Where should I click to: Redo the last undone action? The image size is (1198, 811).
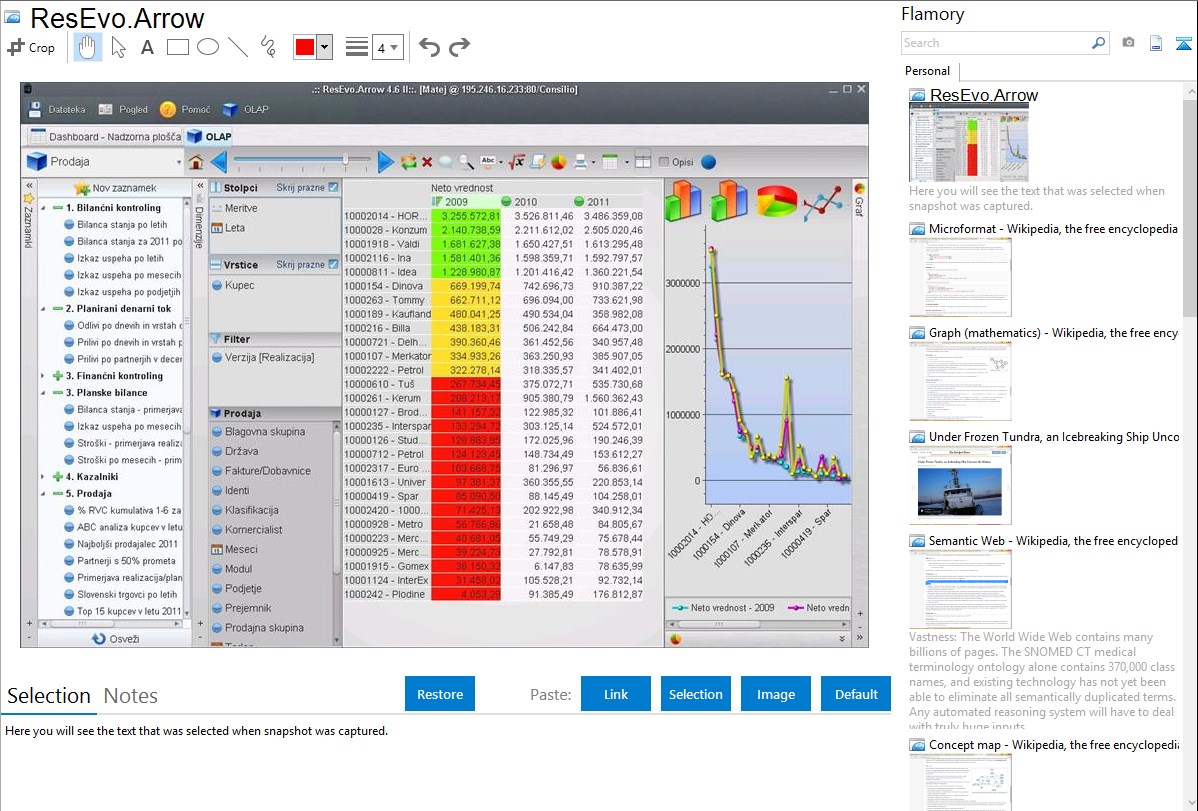459,47
